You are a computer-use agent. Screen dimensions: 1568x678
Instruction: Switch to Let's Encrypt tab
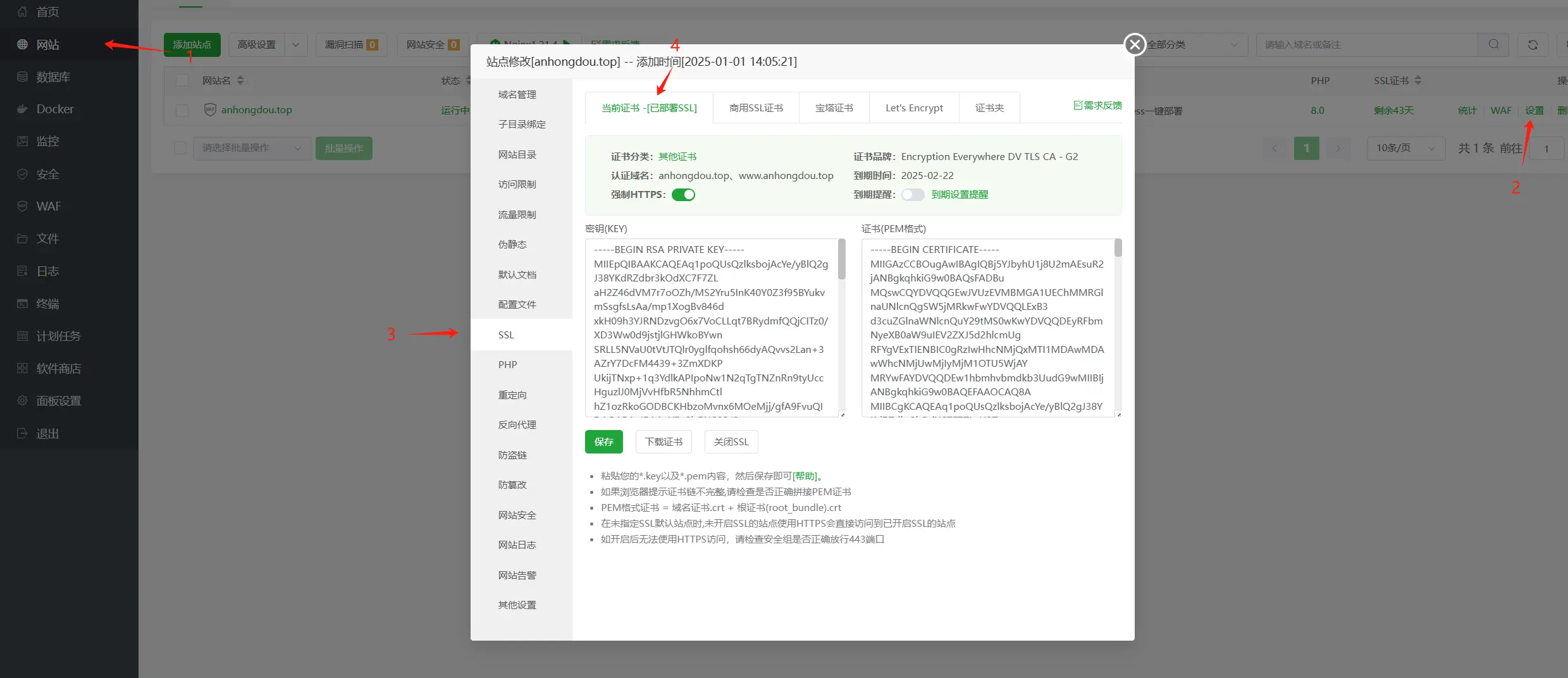[914, 108]
